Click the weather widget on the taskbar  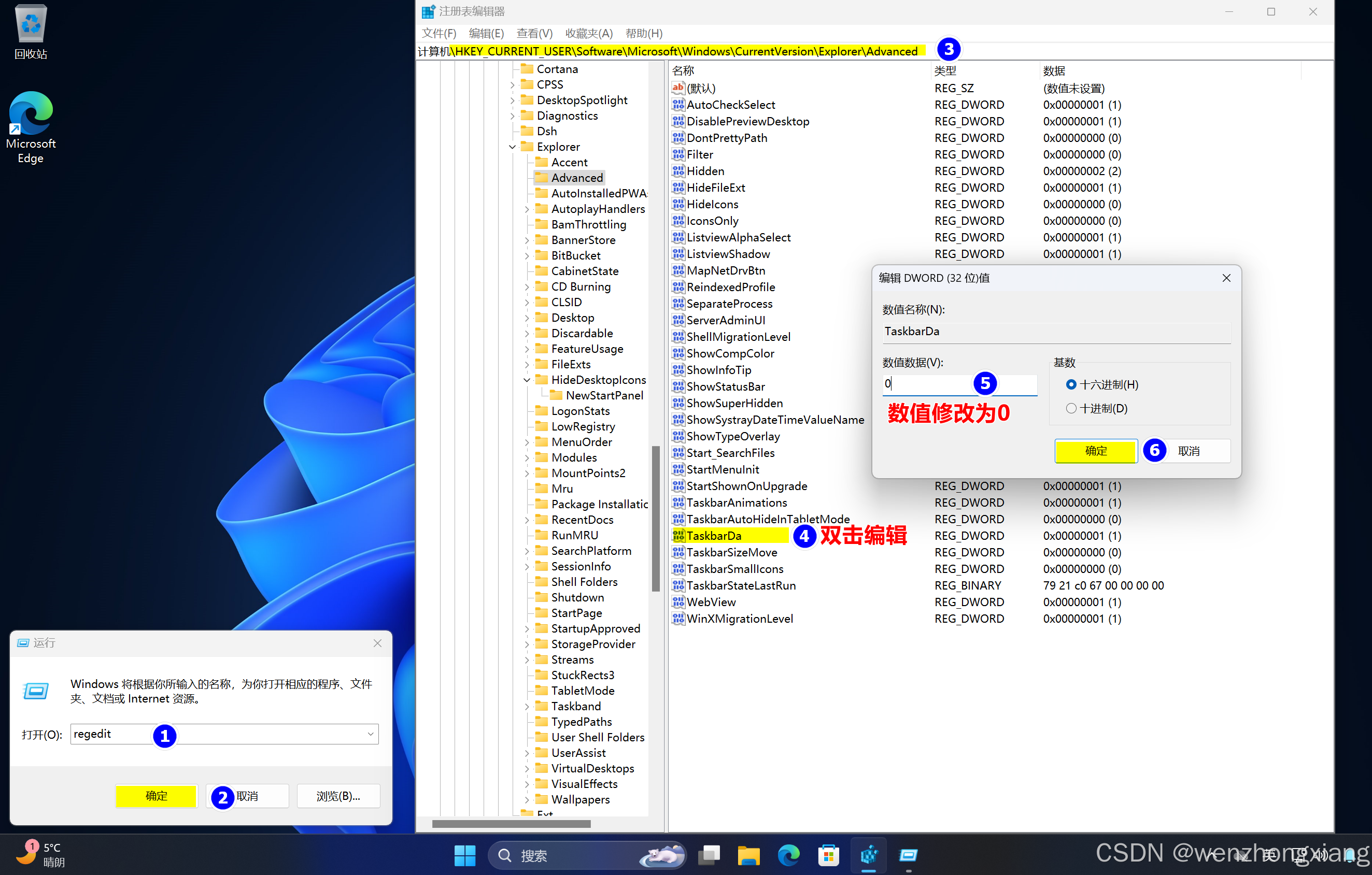[x=41, y=854]
